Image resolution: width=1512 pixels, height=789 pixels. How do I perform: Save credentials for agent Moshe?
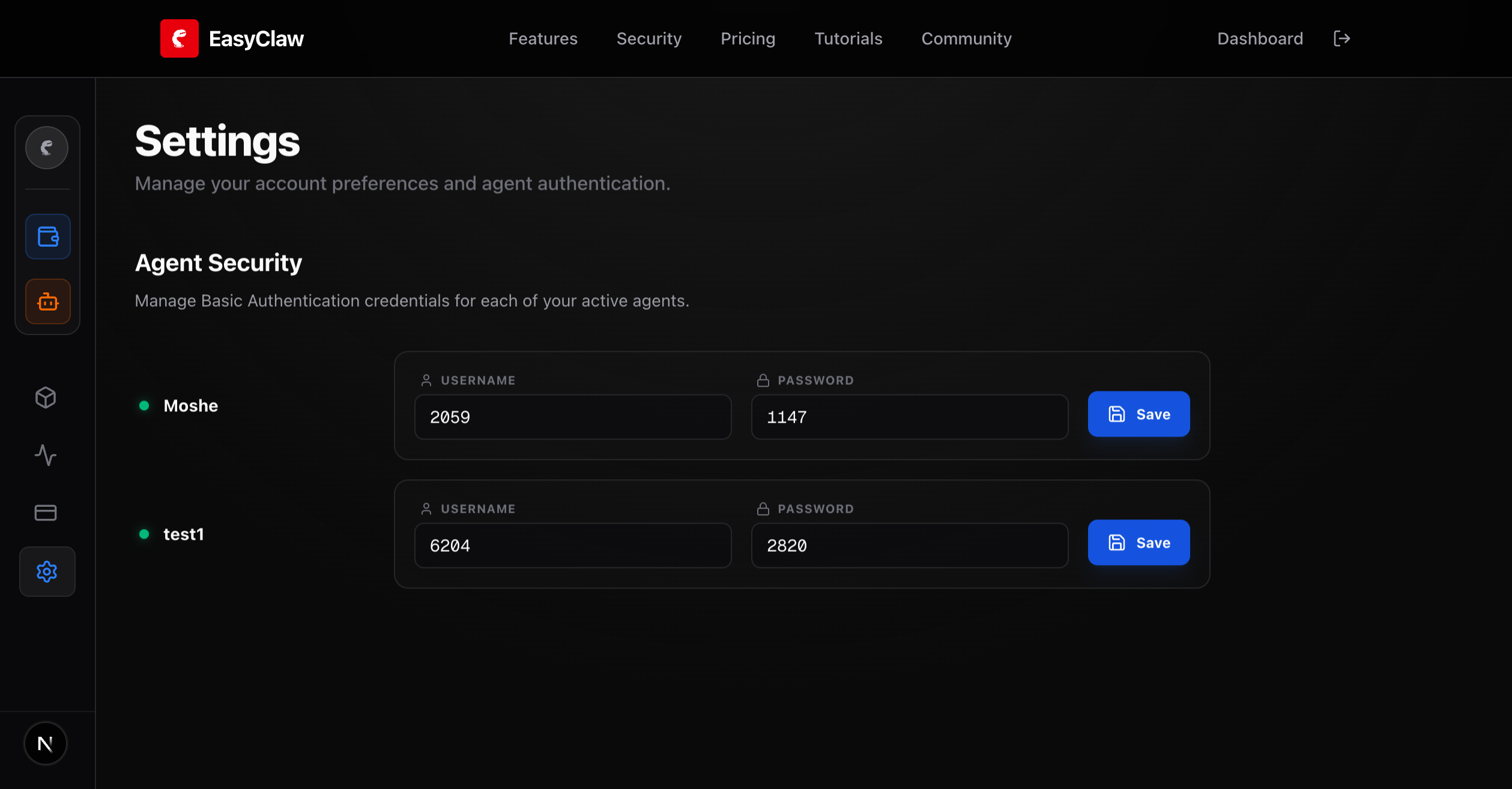tap(1139, 414)
